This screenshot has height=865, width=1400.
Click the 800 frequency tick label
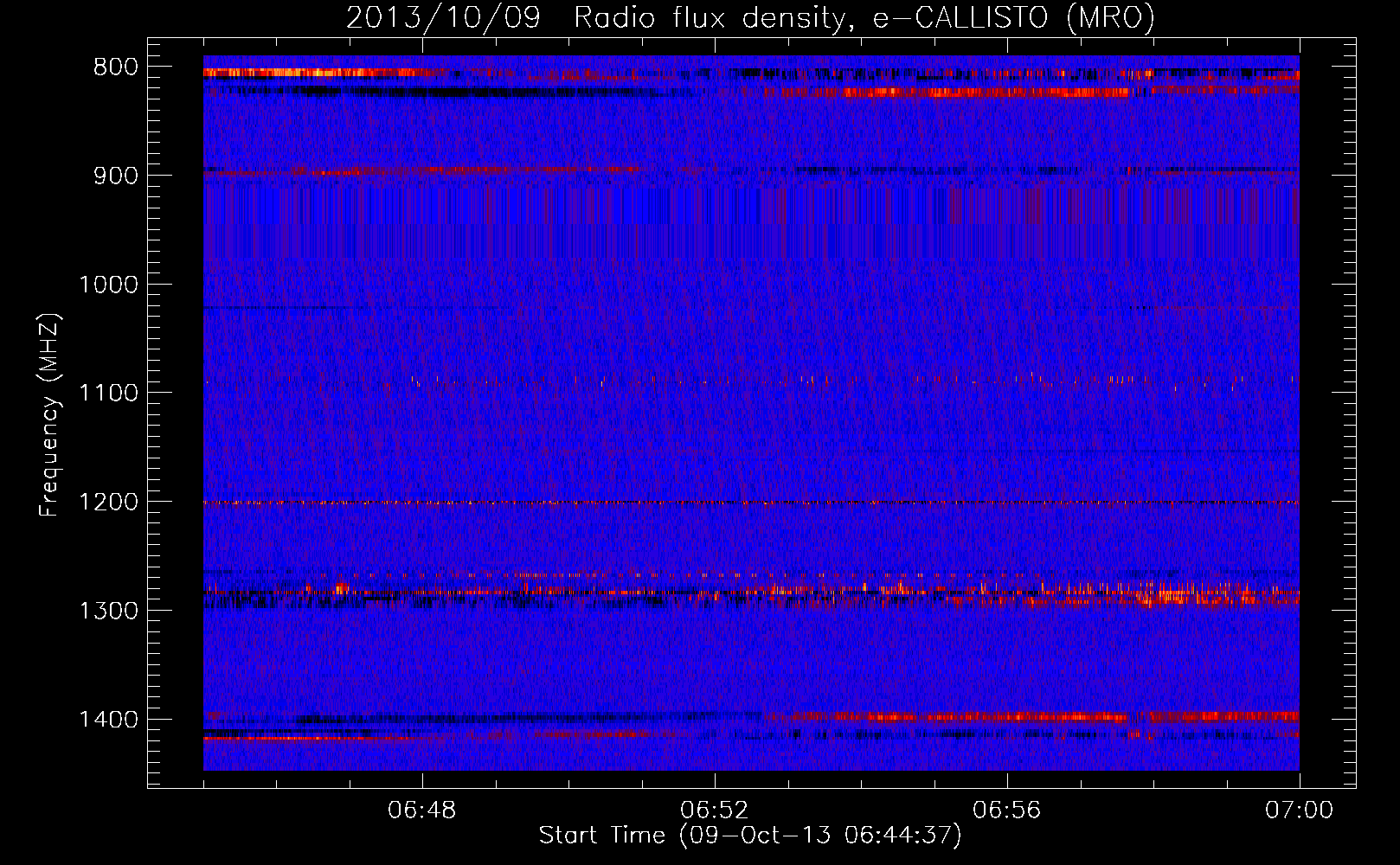click(116, 67)
